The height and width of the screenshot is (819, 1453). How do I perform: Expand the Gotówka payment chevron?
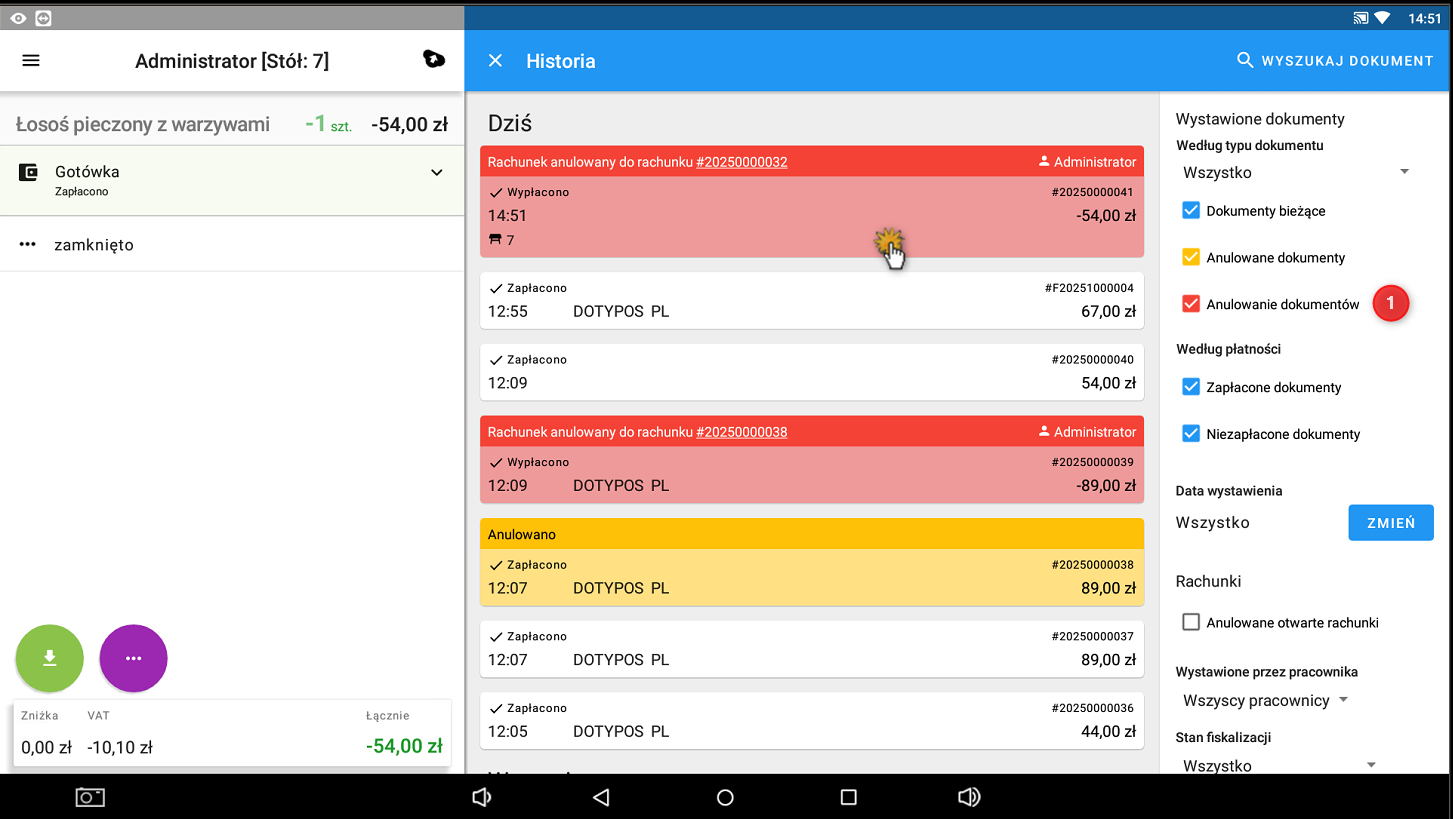pyautogui.click(x=436, y=173)
